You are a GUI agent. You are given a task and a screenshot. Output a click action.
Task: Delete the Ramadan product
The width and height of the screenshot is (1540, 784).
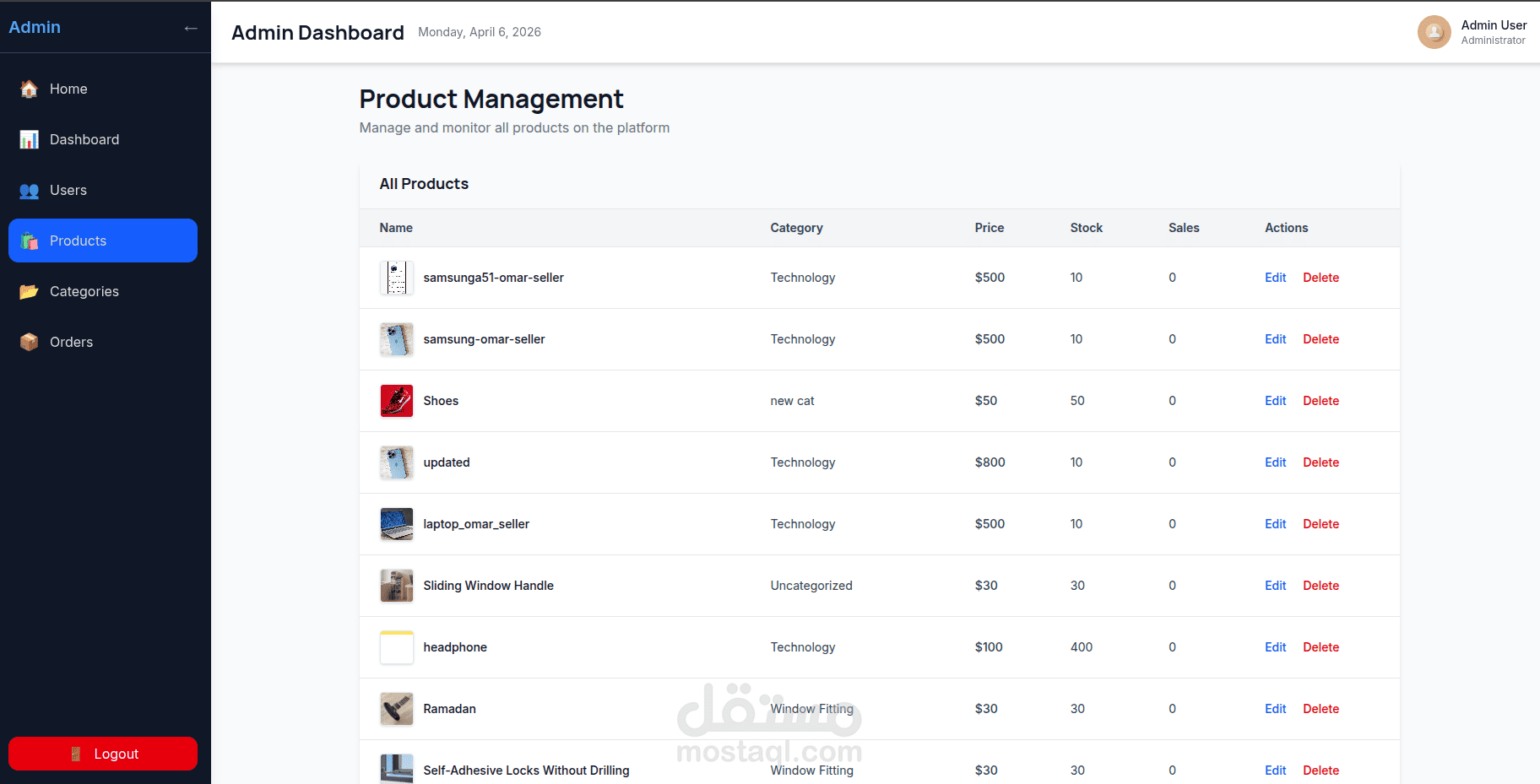(1320, 709)
